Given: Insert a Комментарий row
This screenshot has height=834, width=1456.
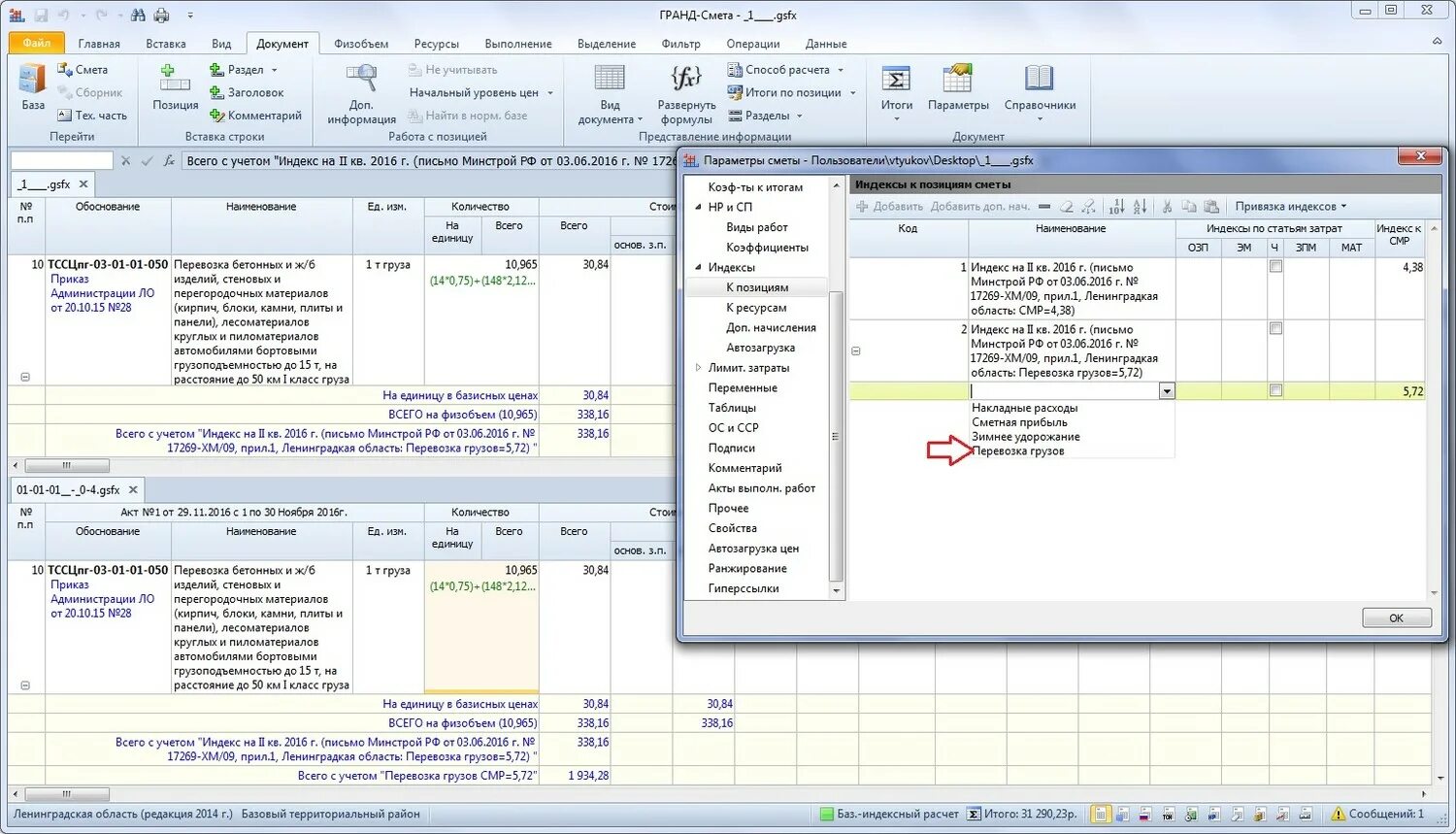Looking at the screenshot, I should (x=255, y=116).
